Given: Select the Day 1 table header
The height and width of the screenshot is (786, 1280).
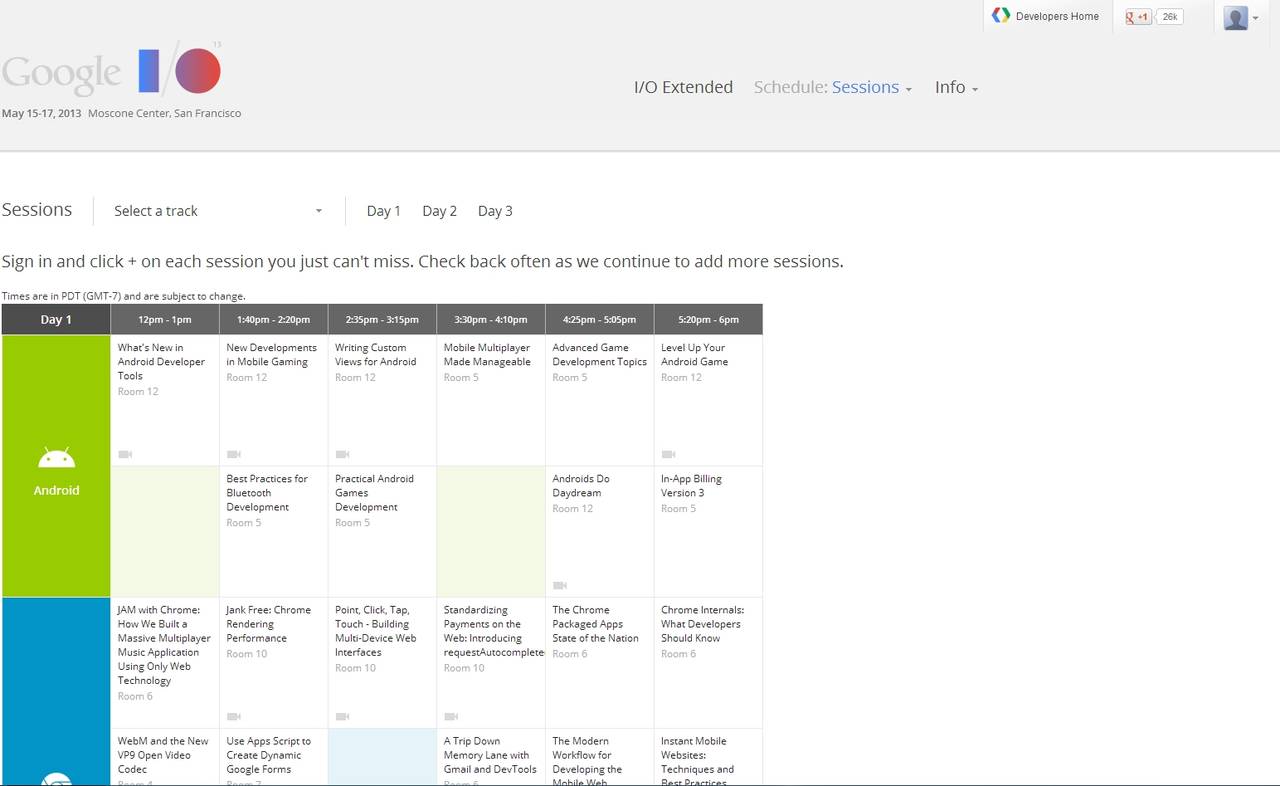Looking at the screenshot, I should click(56, 320).
